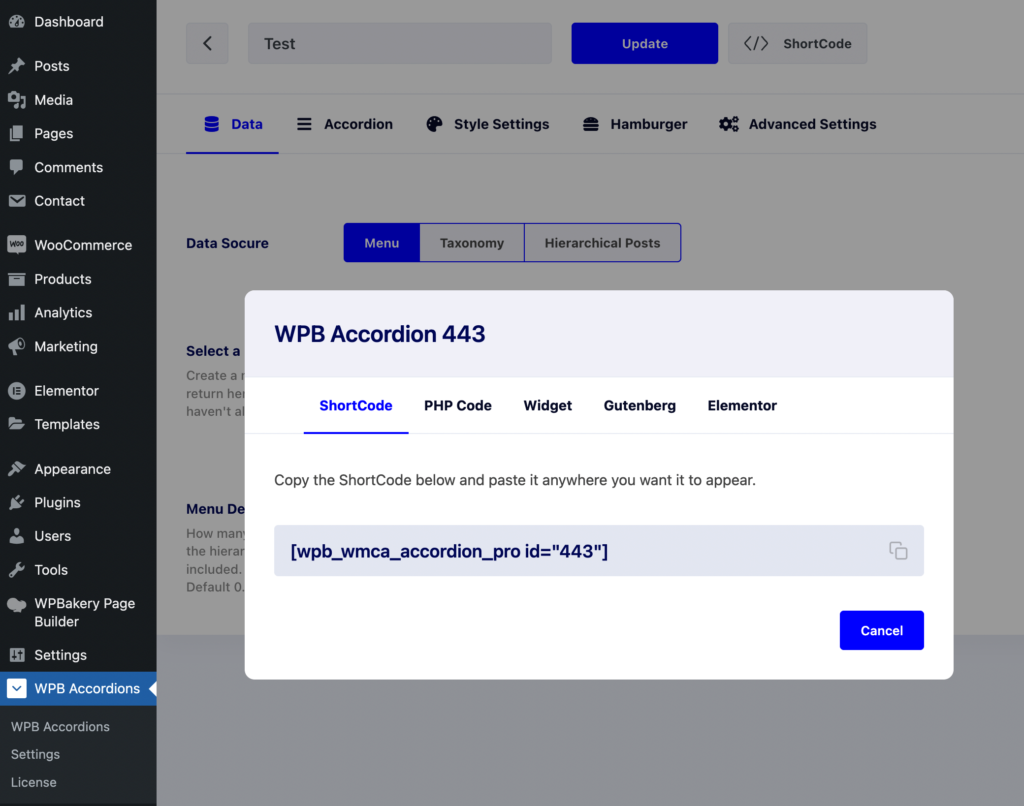Click the Elementor logo icon
The height and width of the screenshot is (806, 1024).
pyautogui.click(x=17, y=391)
